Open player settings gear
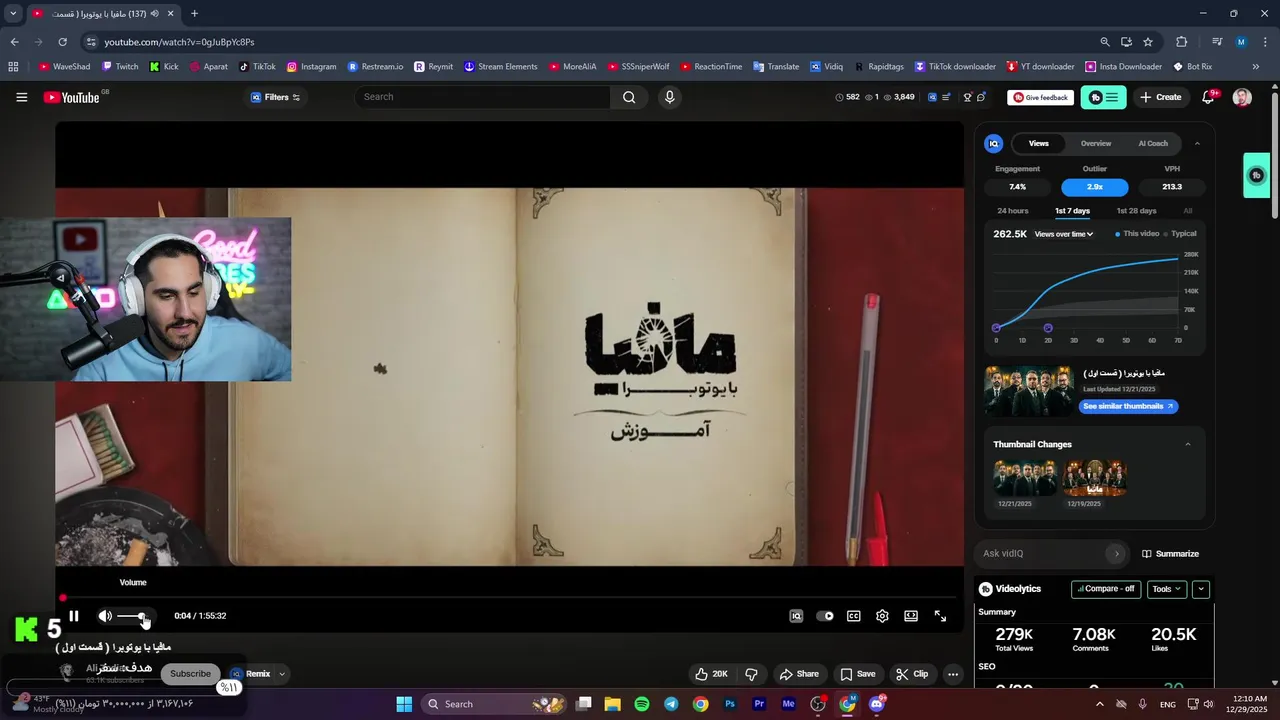 tap(882, 616)
